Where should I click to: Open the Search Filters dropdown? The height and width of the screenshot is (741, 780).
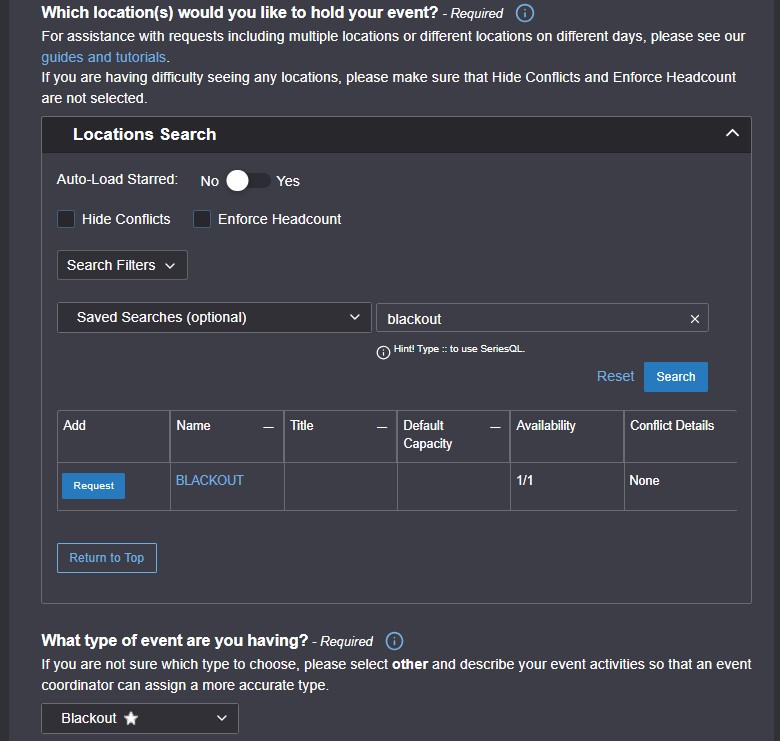122,265
